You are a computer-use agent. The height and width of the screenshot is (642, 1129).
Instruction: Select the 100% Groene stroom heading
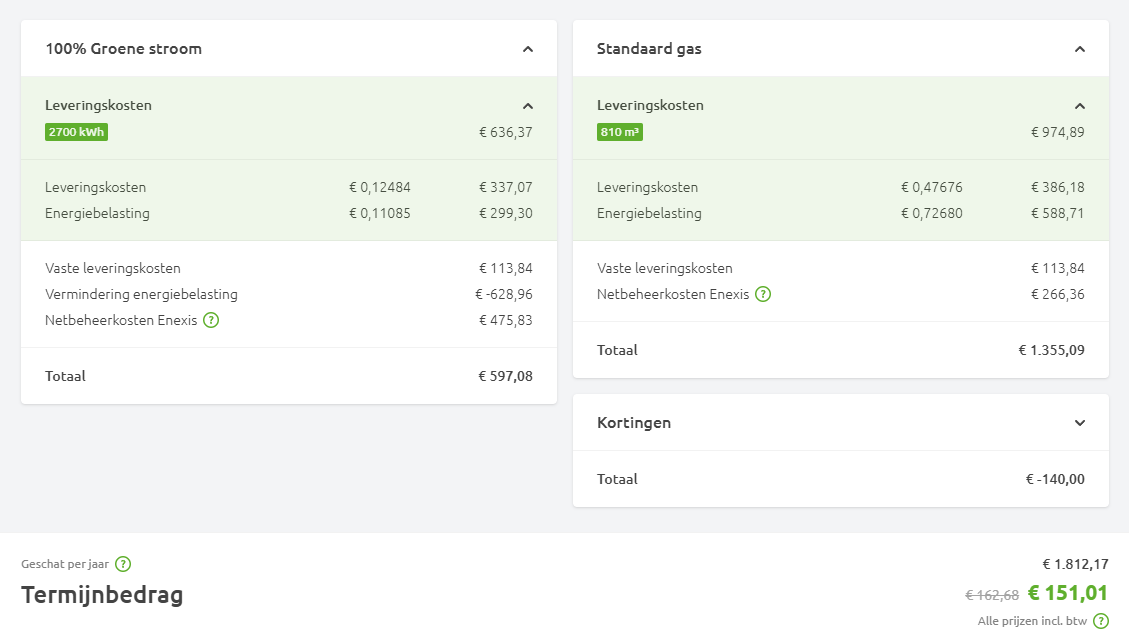[123, 49]
